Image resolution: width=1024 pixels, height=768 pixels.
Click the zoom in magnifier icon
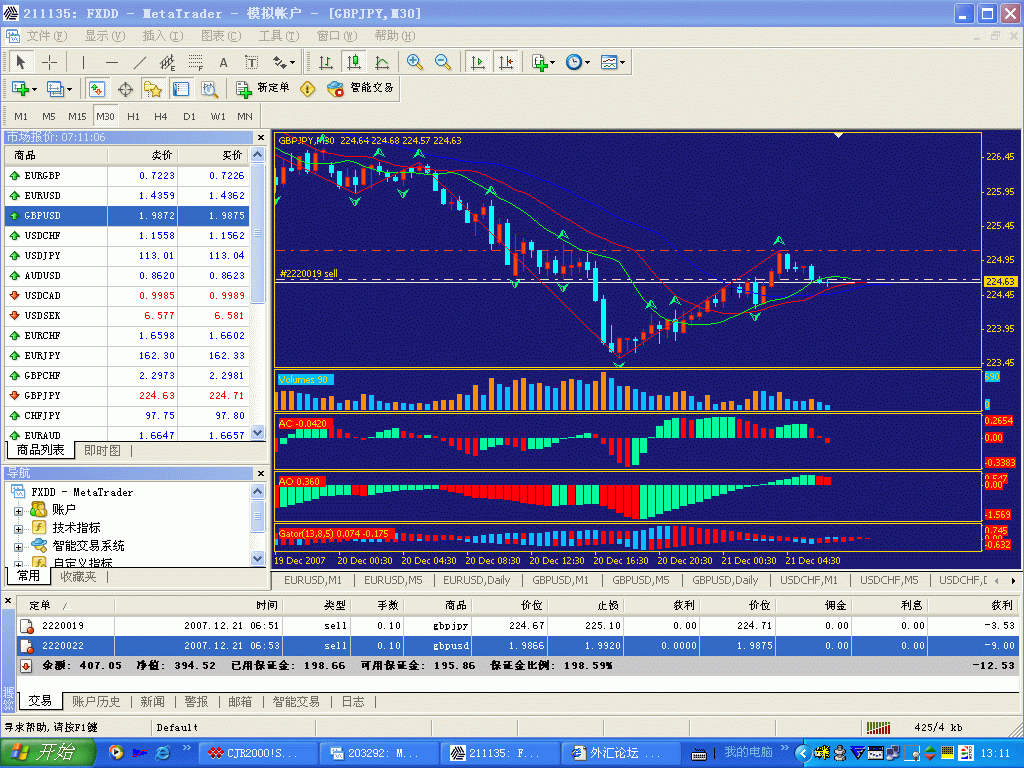[x=414, y=62]
